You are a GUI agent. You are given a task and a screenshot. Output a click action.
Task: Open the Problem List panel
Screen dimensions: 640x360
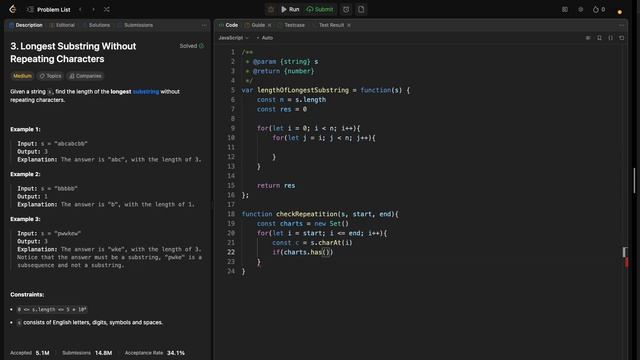pyautogui.click(x=49, y=9)
